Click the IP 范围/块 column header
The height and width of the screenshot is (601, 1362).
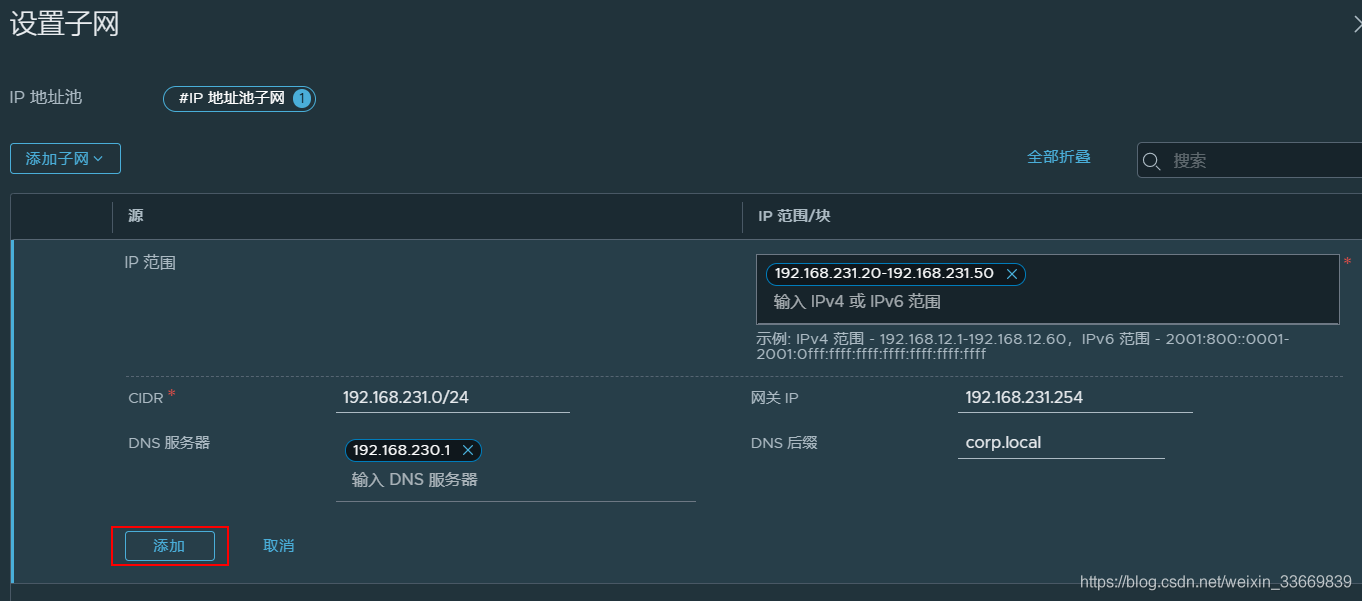pos(794,216)
